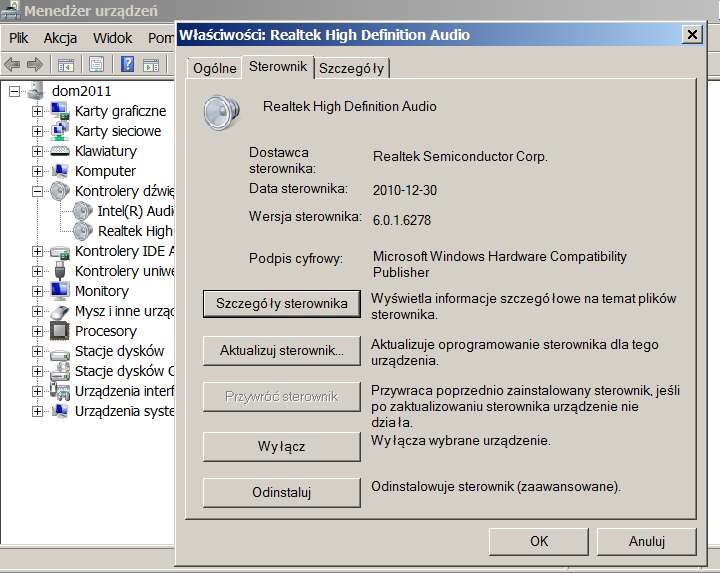Open the Plik menu
Screen dimensions: 720x573
point(18,38)
